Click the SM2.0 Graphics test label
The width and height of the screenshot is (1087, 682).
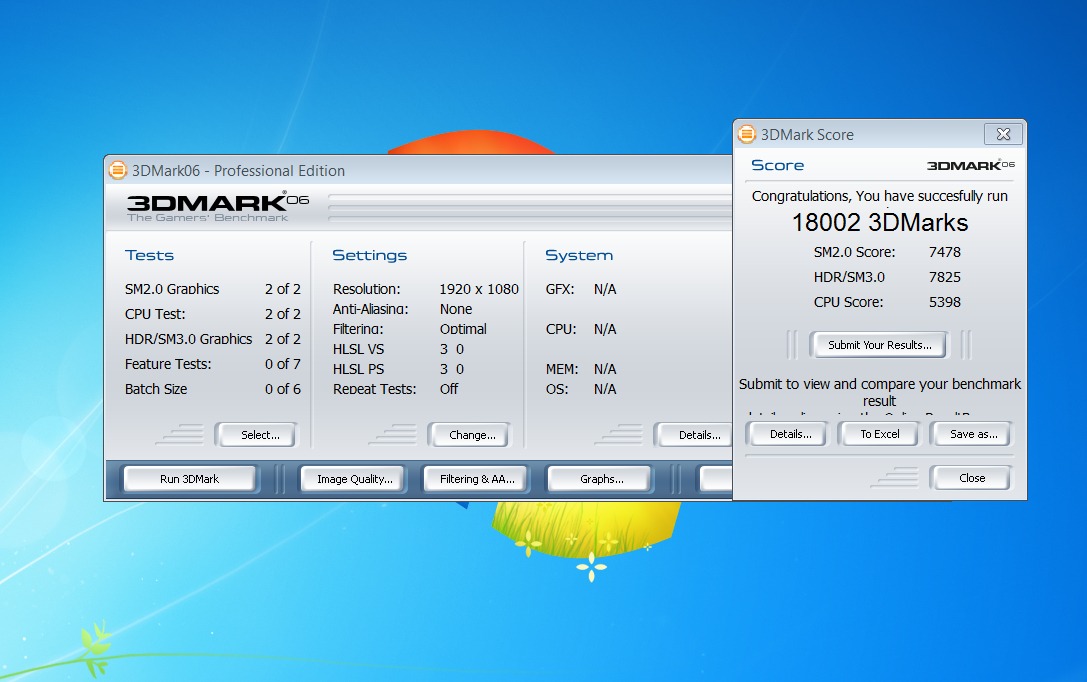tap(172, 289)
